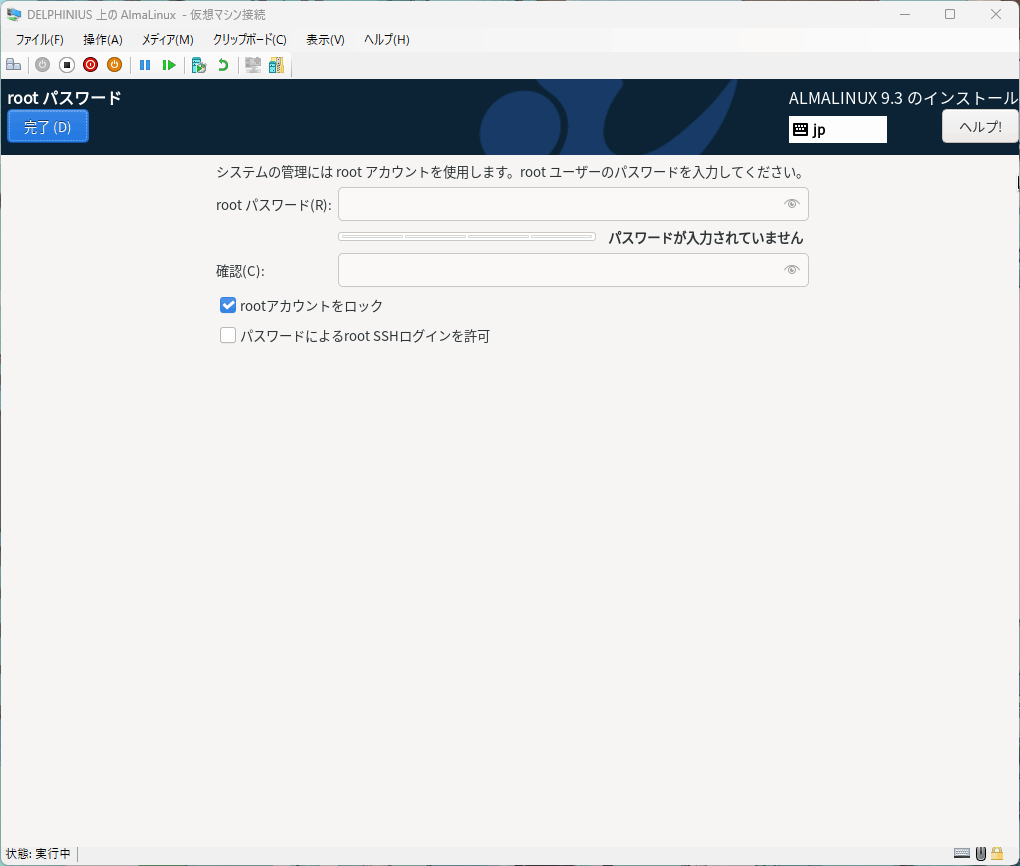Revert to the checkpoint using the green arrow
The height and width of the screenshot is (866, 1020).
coord(223,64)
